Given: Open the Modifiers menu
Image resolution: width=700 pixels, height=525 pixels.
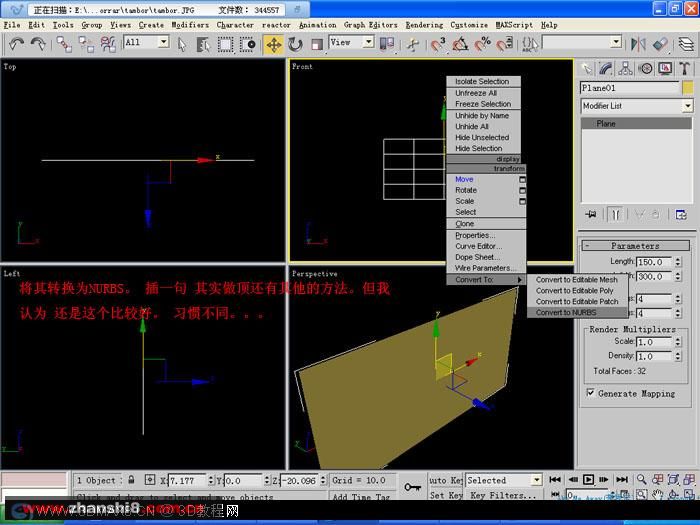Looking at the screenshot, I should coord(190,25).
